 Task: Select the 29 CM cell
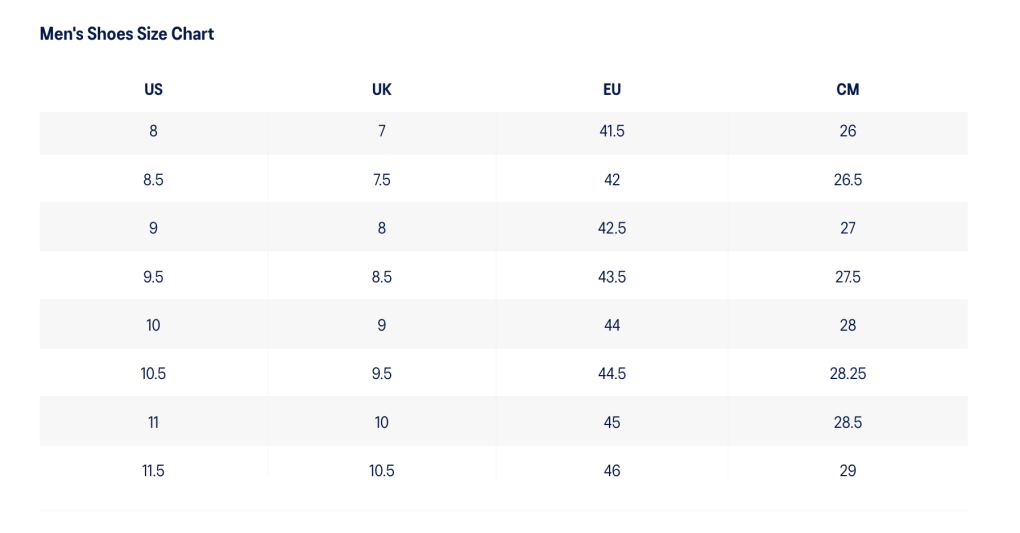click(848, 471)
